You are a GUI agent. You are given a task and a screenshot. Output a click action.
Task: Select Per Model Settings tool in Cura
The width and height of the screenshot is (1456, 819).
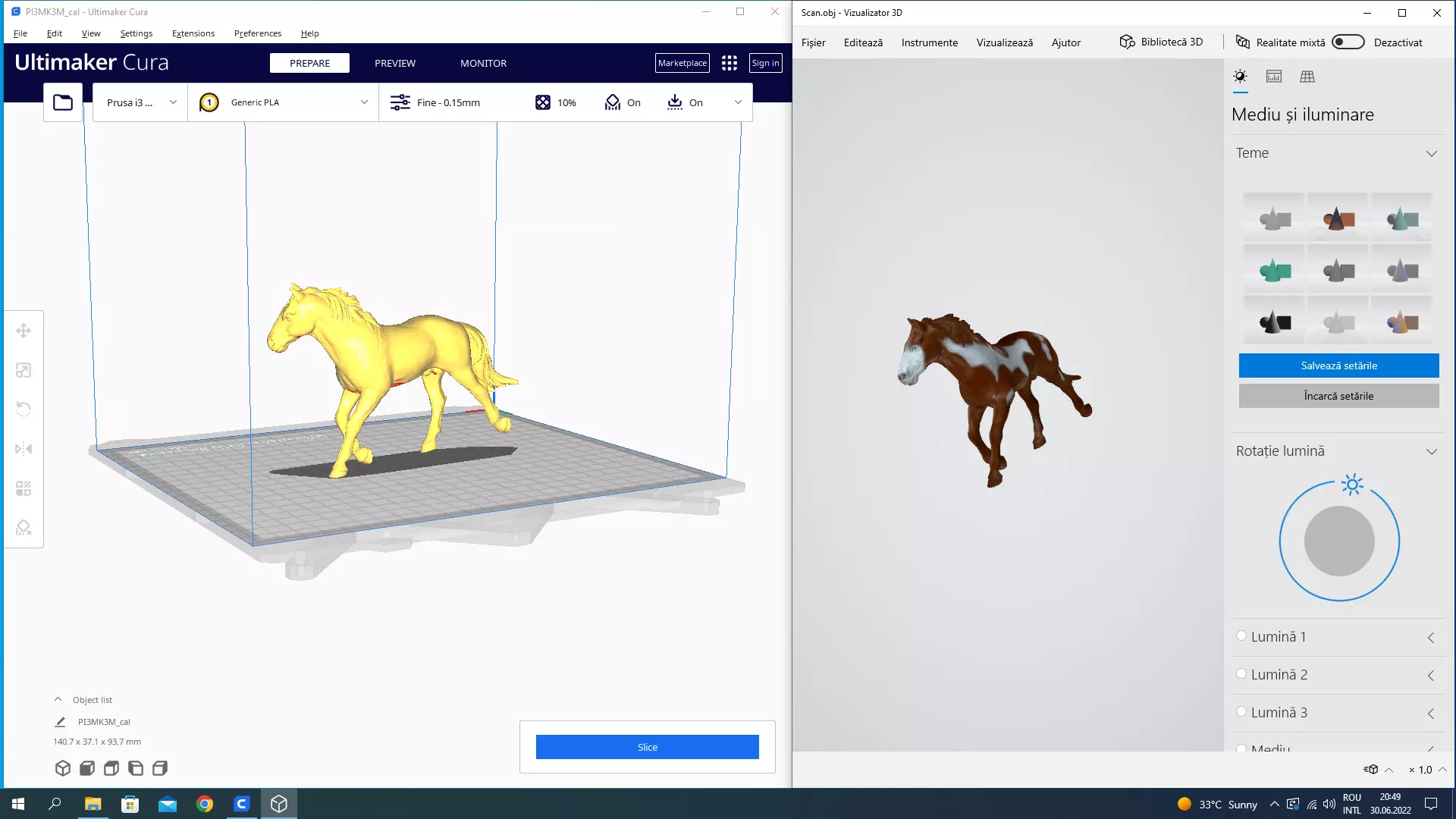point(24,488)
